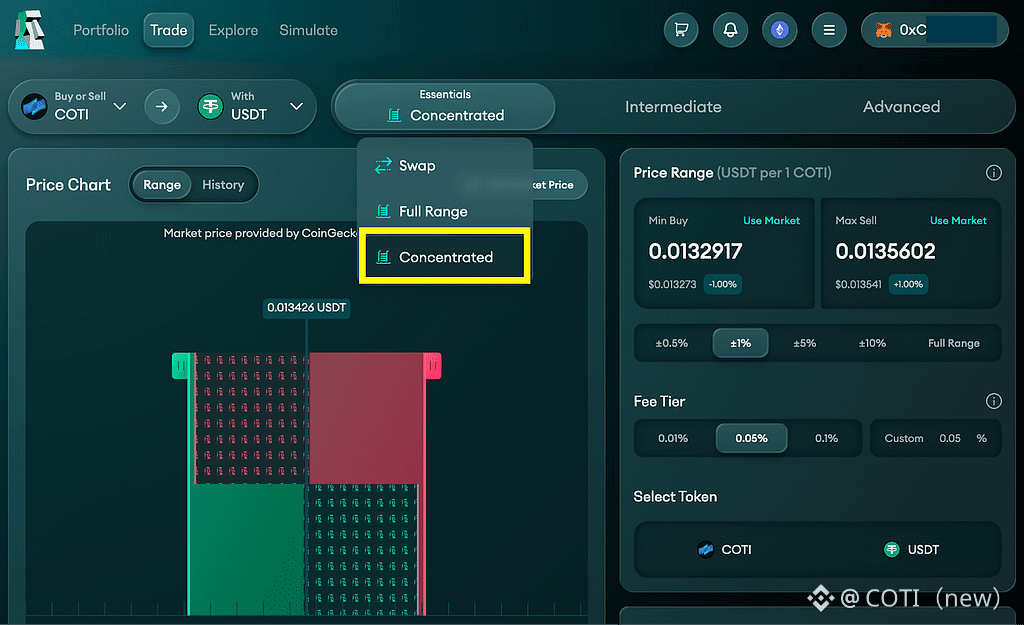Open the Trade page
The height and width of the screenshot is (625, 1024).
[168, 30]
